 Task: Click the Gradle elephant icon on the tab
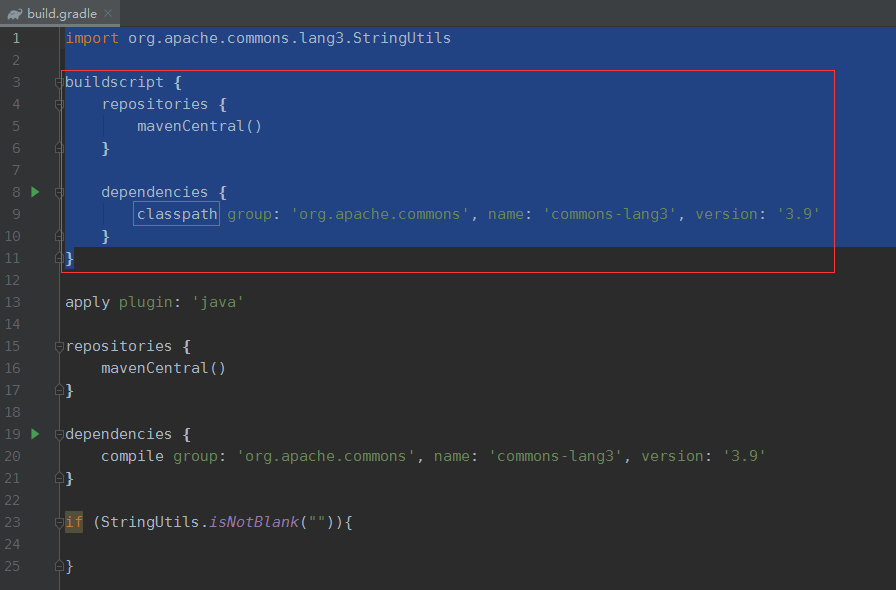pyautogui.click(x=14, y=13)
